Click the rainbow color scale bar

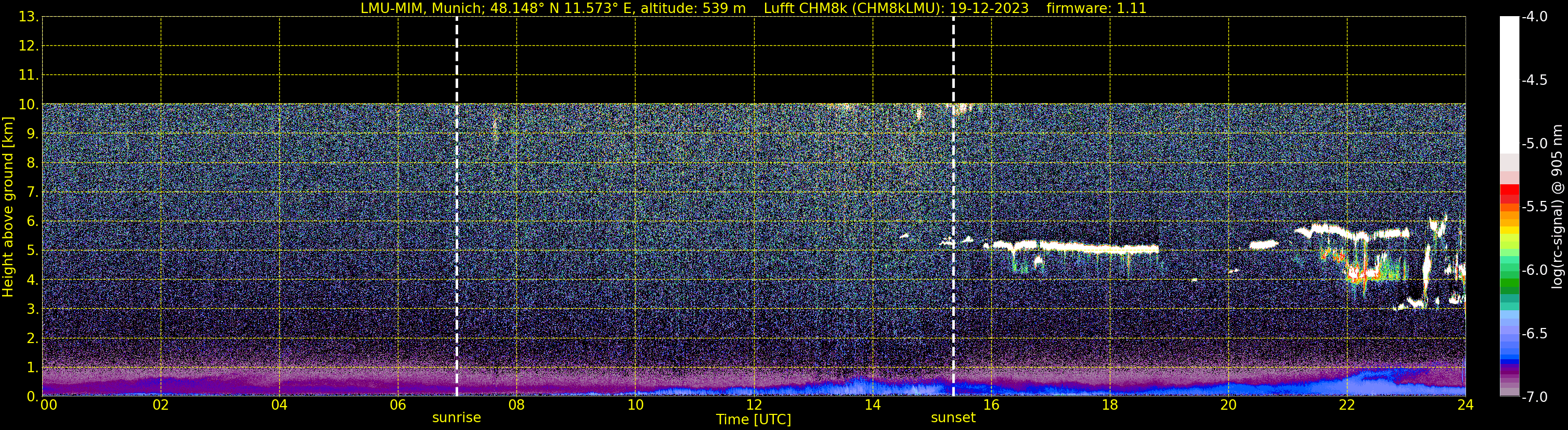[x=1510, y=207]
